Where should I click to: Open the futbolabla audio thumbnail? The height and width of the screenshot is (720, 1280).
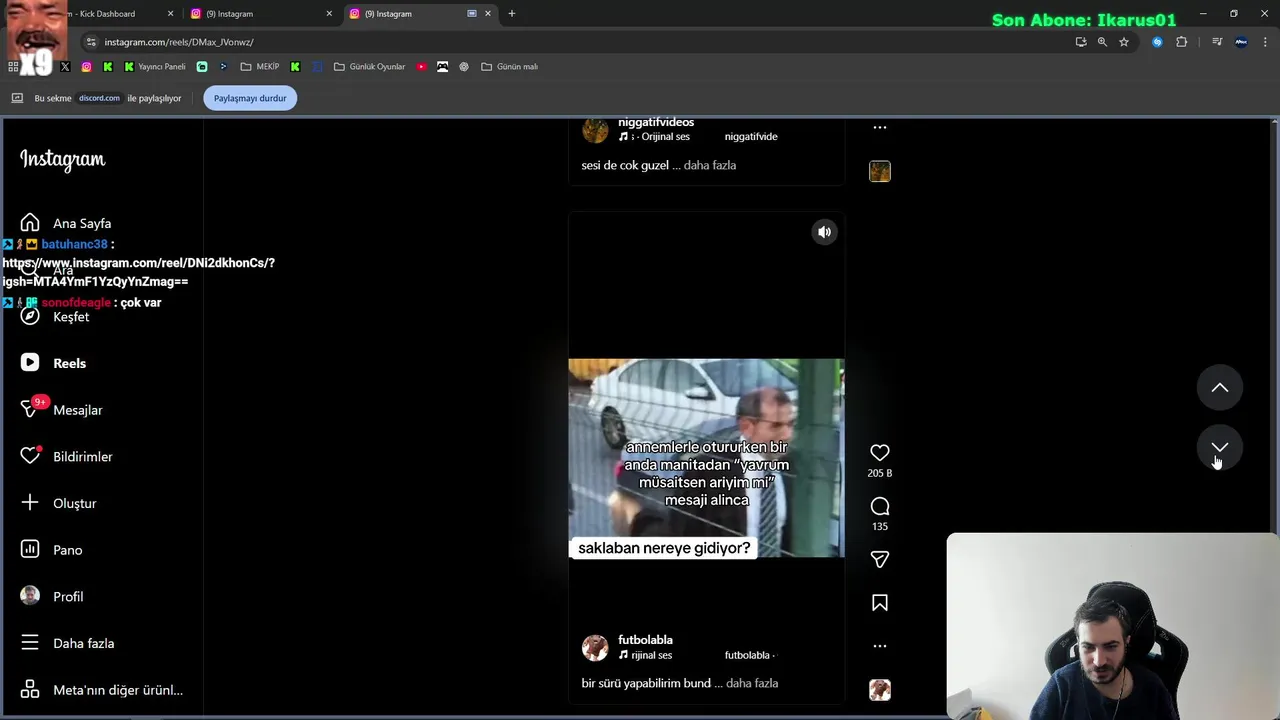point(880,690)
